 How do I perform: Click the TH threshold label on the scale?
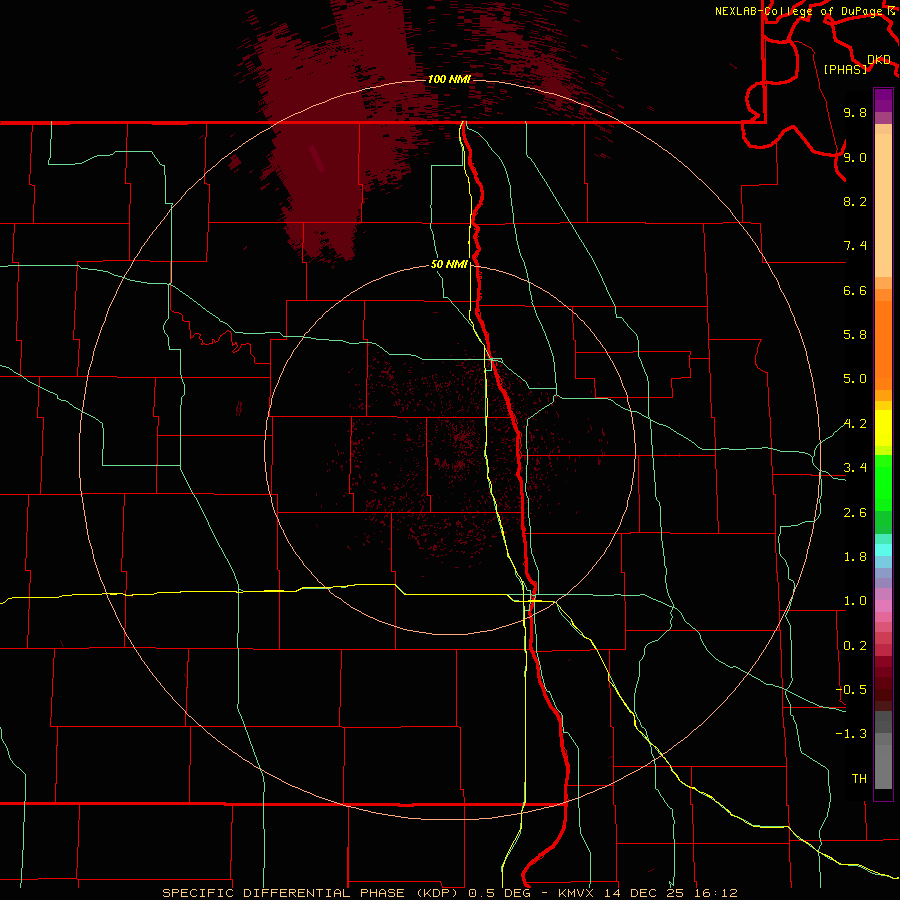[x=859, y=779]
